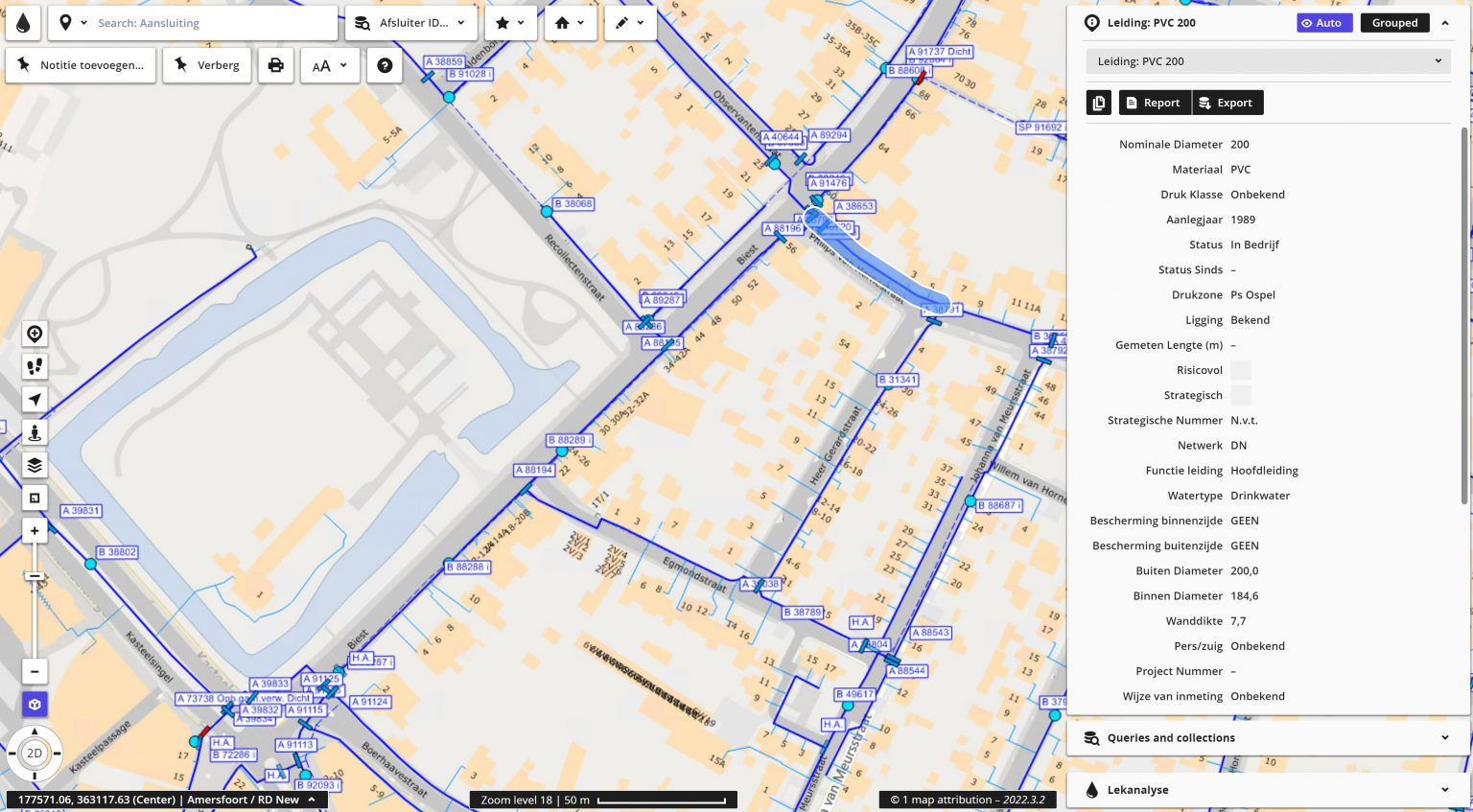Open the help question mark icon

click(385, 65)
